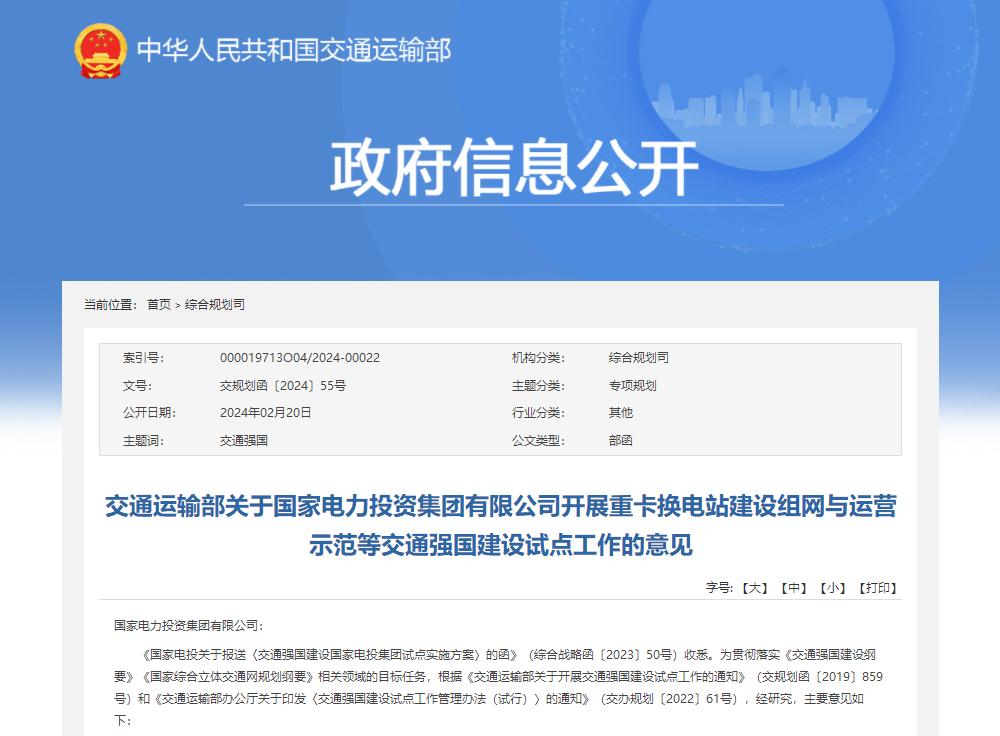Click the 主题词 field label
The width and height of the screenshot is (1000, 736).
[143, 440]
